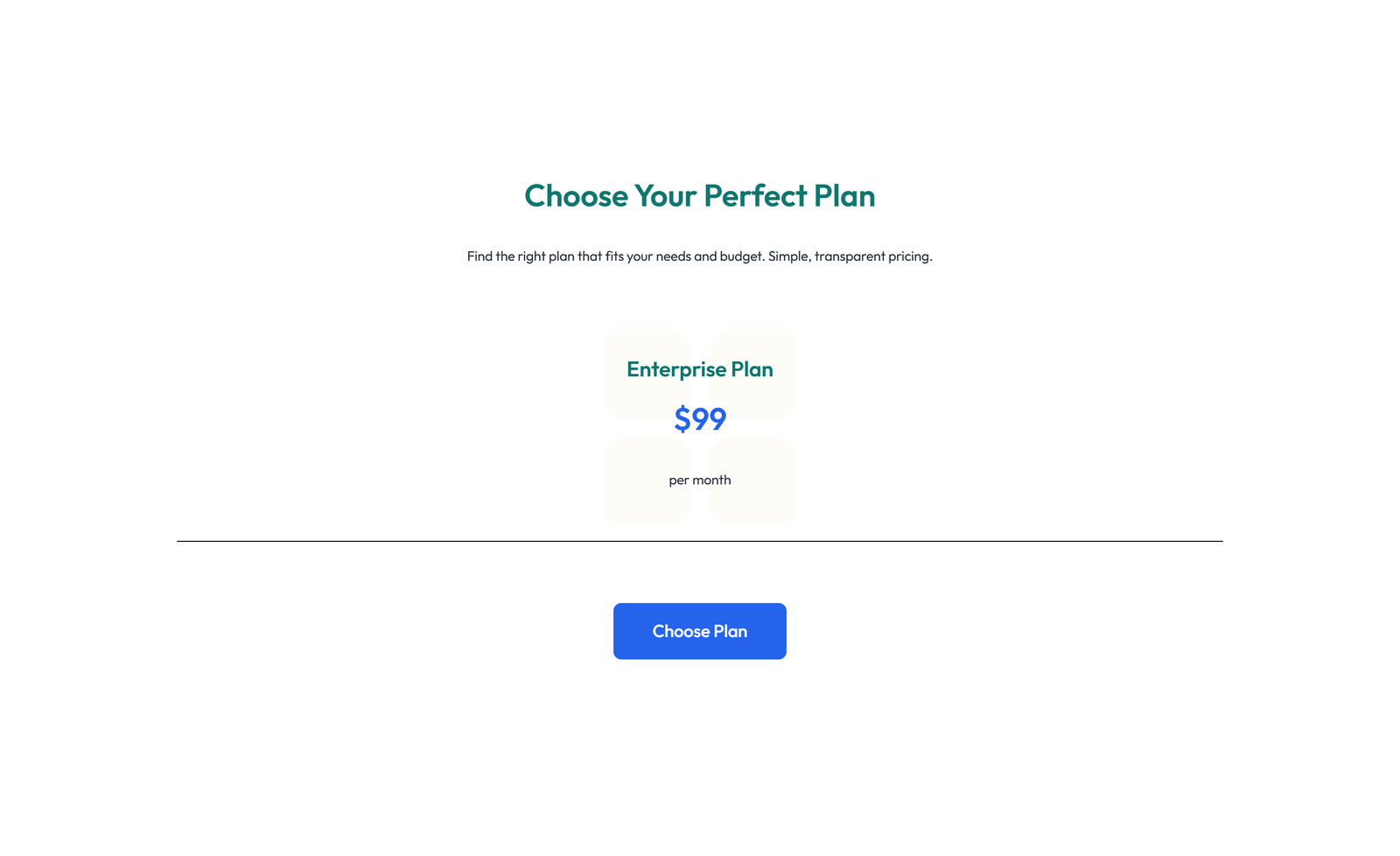Click the top-right decorative square on the card
The height and width of the screenshot is (856, 1400).
(x=752, y=374)
